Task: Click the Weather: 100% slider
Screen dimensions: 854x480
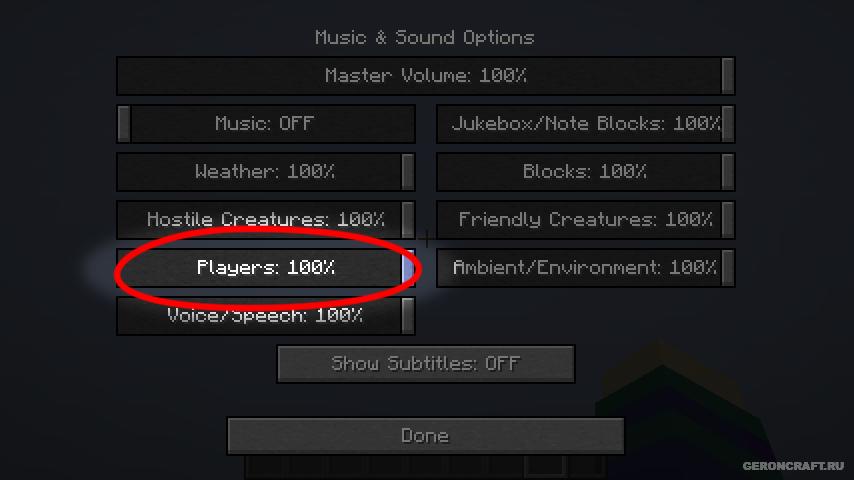Action: tap(266, 172)
